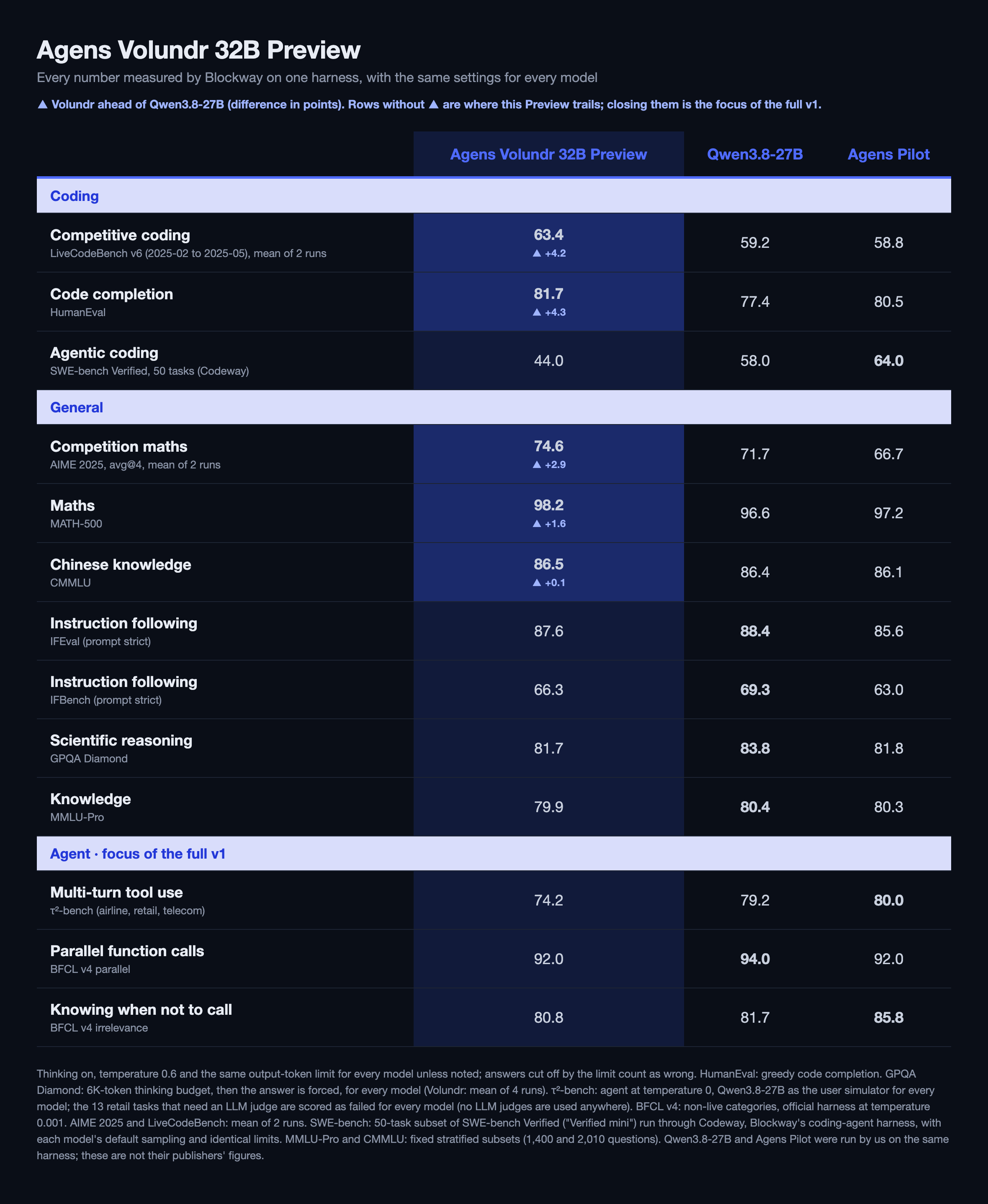Click the Agens Pilot score 58.8 for LiveCodeBench
Image resolution: width=988 pixels, height=1204 pixels.
(x=888, y=243)
